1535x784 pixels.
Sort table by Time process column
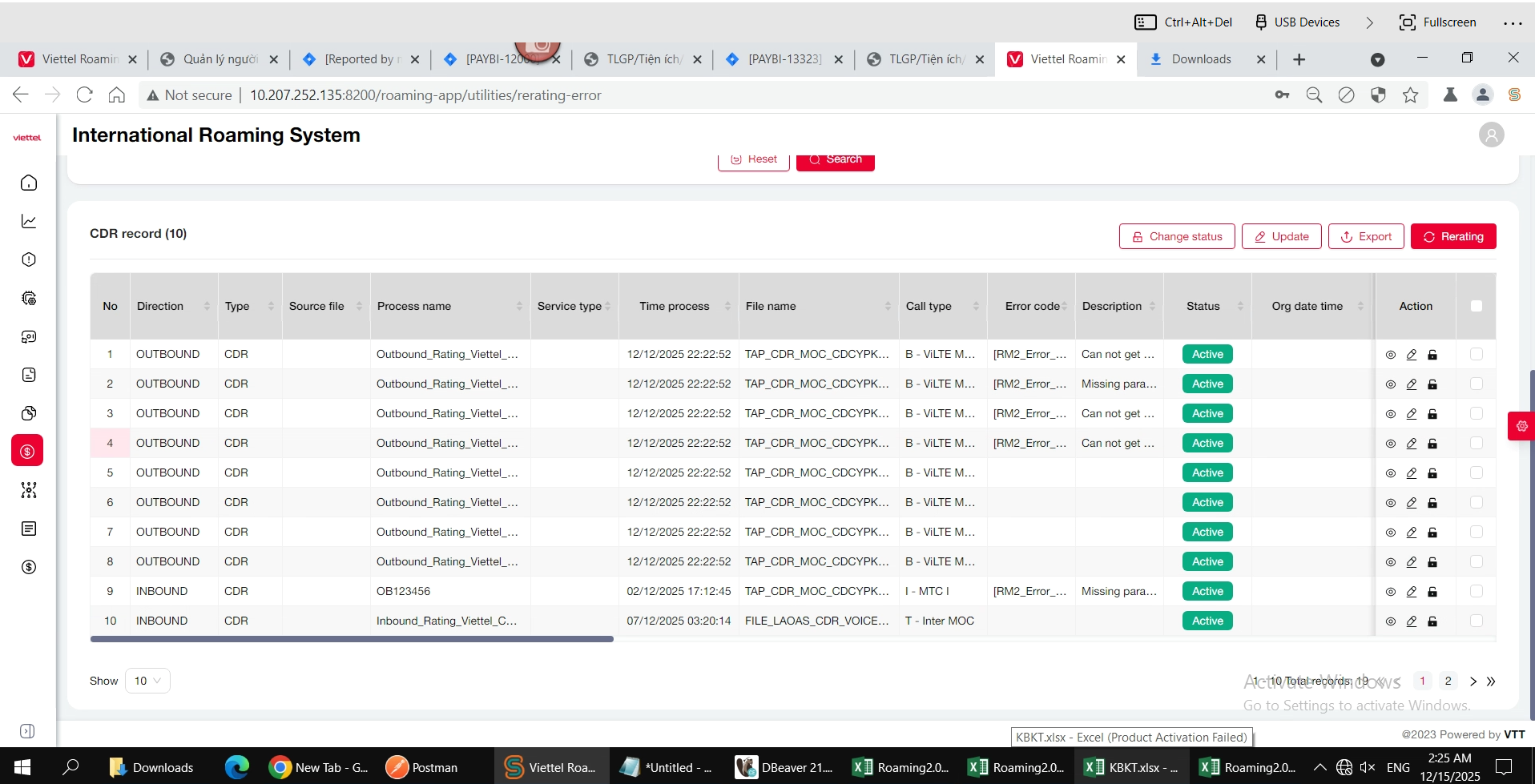[x=727, y=306]
